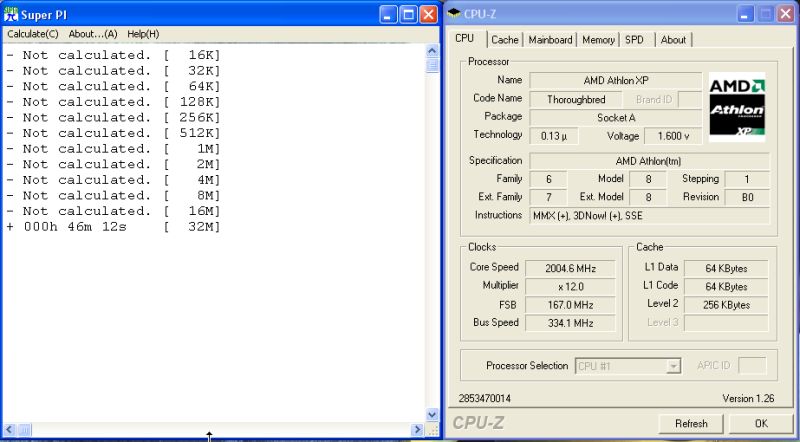This screenshot has width=800, height=442.
Task: Click the Super PI horizontal scrollbar thumb
Action: [x=25, y=430]
